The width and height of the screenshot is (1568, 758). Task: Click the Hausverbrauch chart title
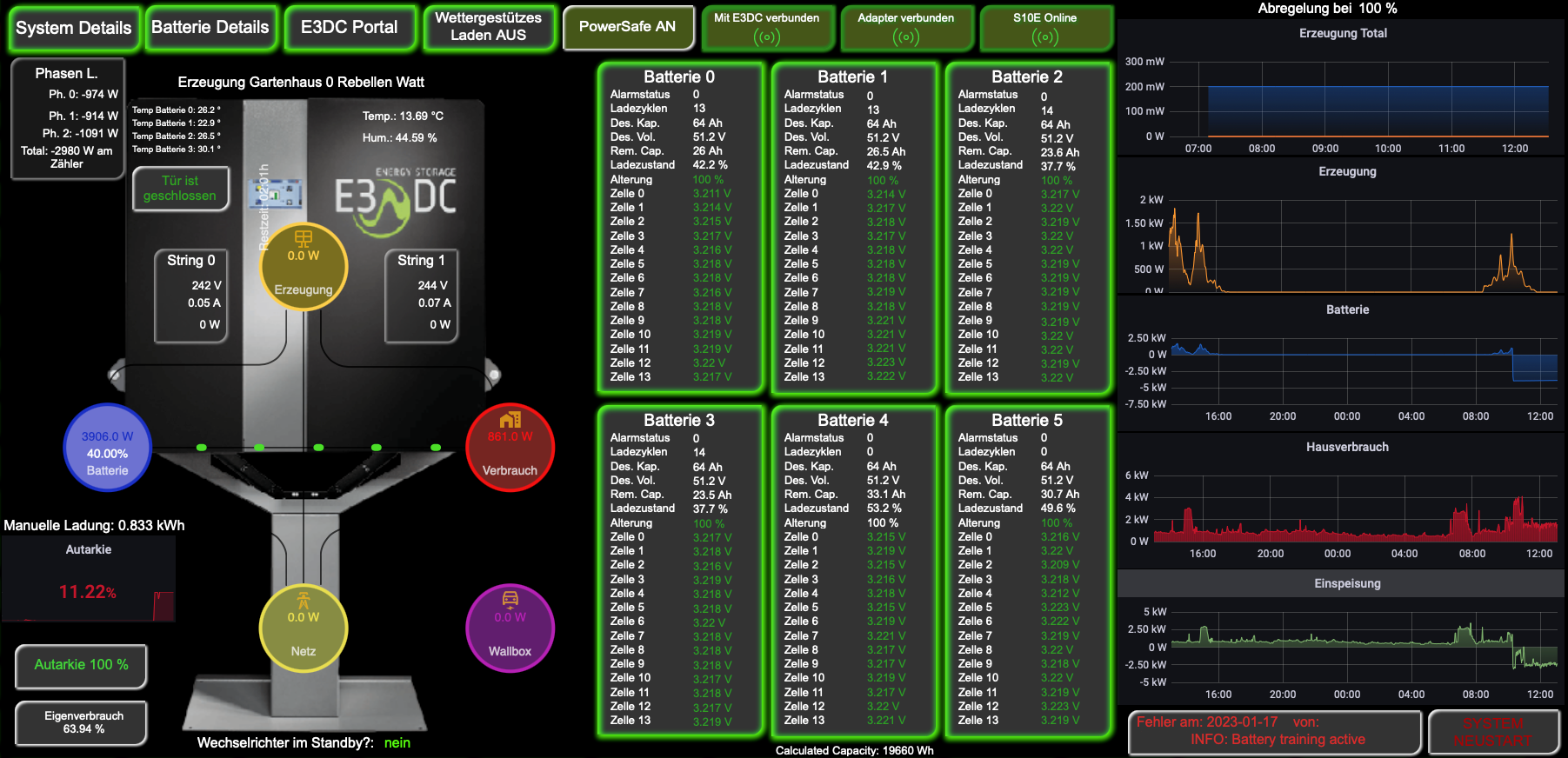point(1347,447)
